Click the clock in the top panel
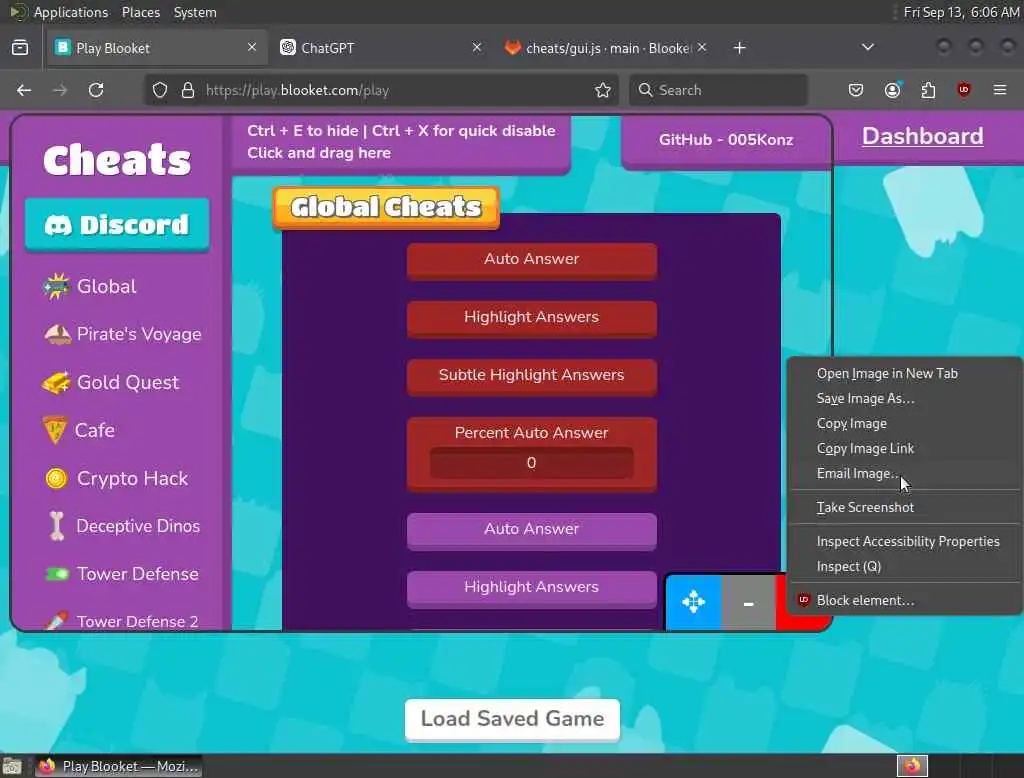 pyautogui.click(x=961, y=12)
